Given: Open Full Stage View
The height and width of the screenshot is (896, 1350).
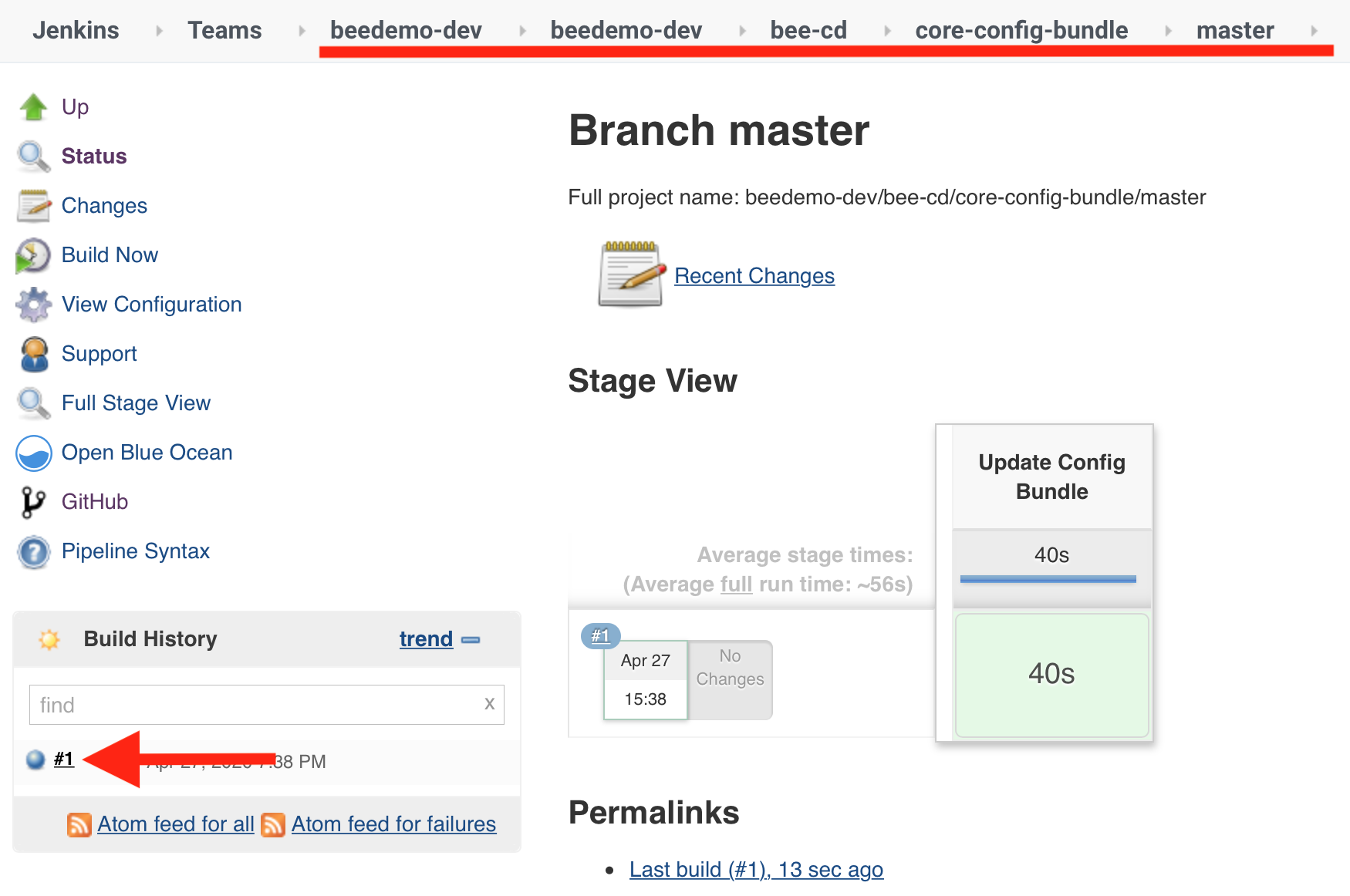Looking at the screenshot, I should point(136,403).
